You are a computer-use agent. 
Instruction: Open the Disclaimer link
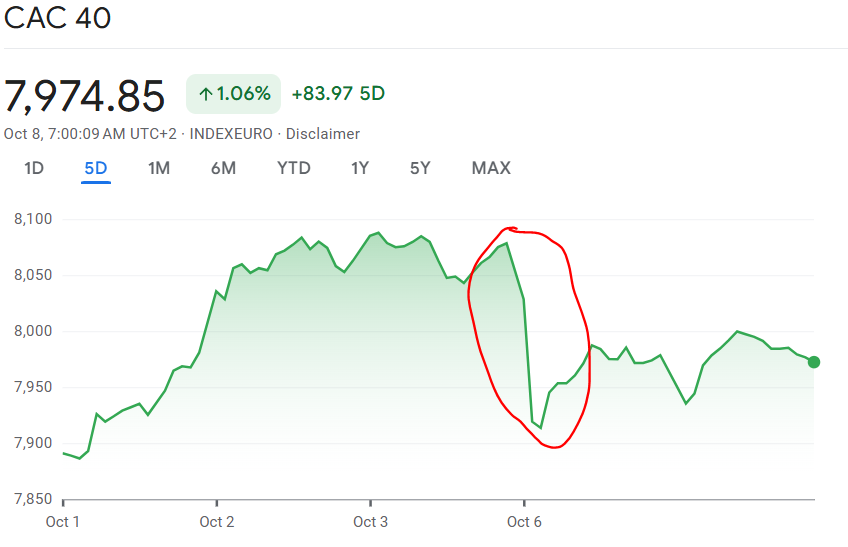click(x=323, y=134)
